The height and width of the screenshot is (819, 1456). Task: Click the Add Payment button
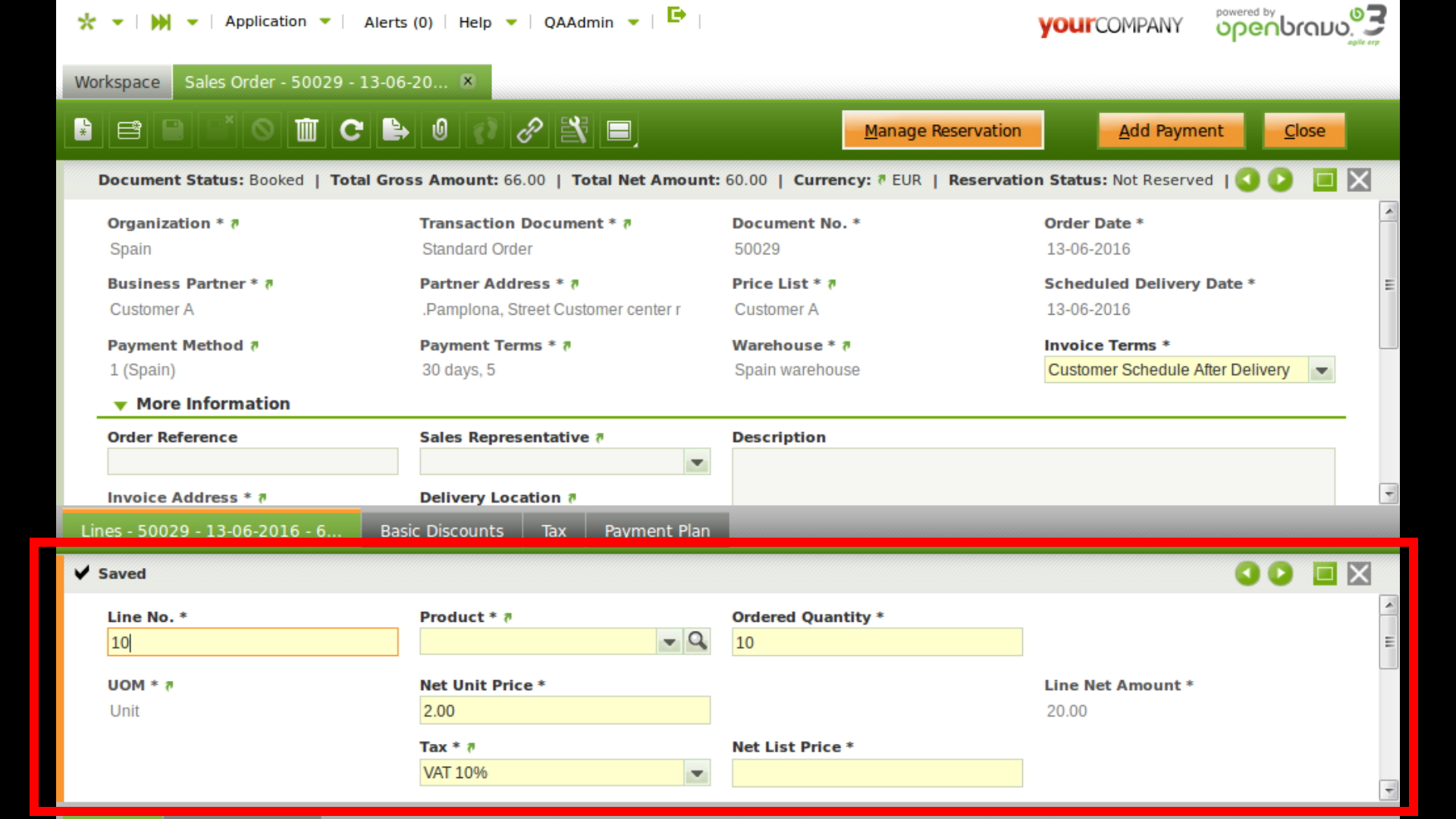point(1170,130)
